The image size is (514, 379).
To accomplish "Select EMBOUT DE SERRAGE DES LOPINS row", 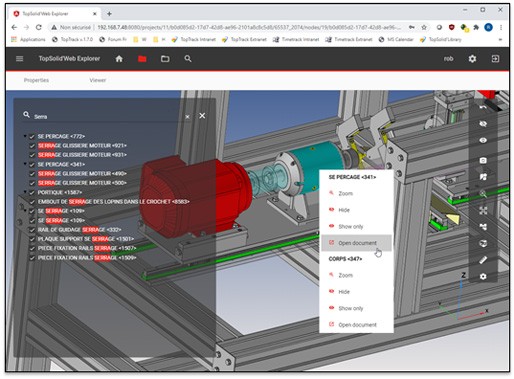I will tap(113, 202).
